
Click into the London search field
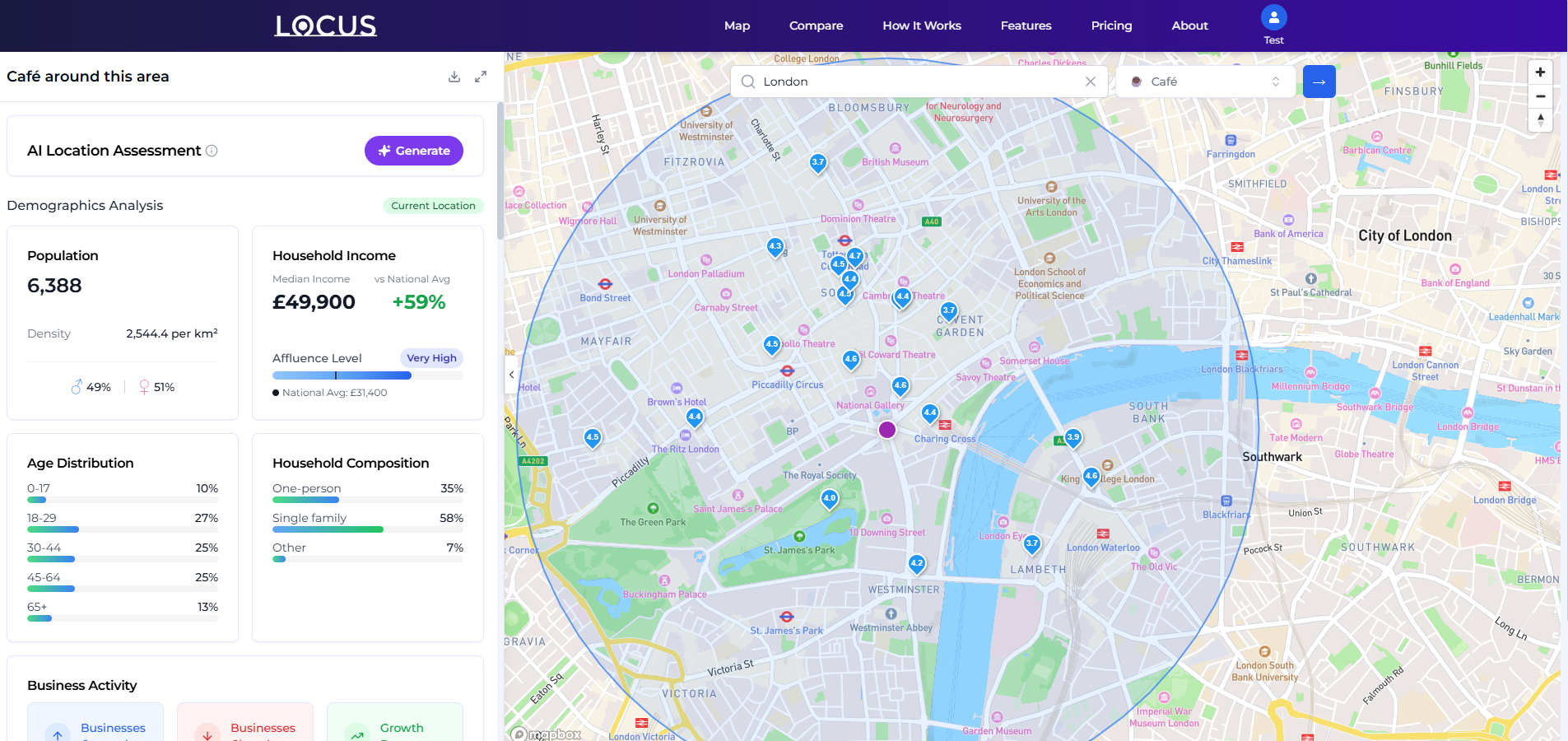pos(918,82)
